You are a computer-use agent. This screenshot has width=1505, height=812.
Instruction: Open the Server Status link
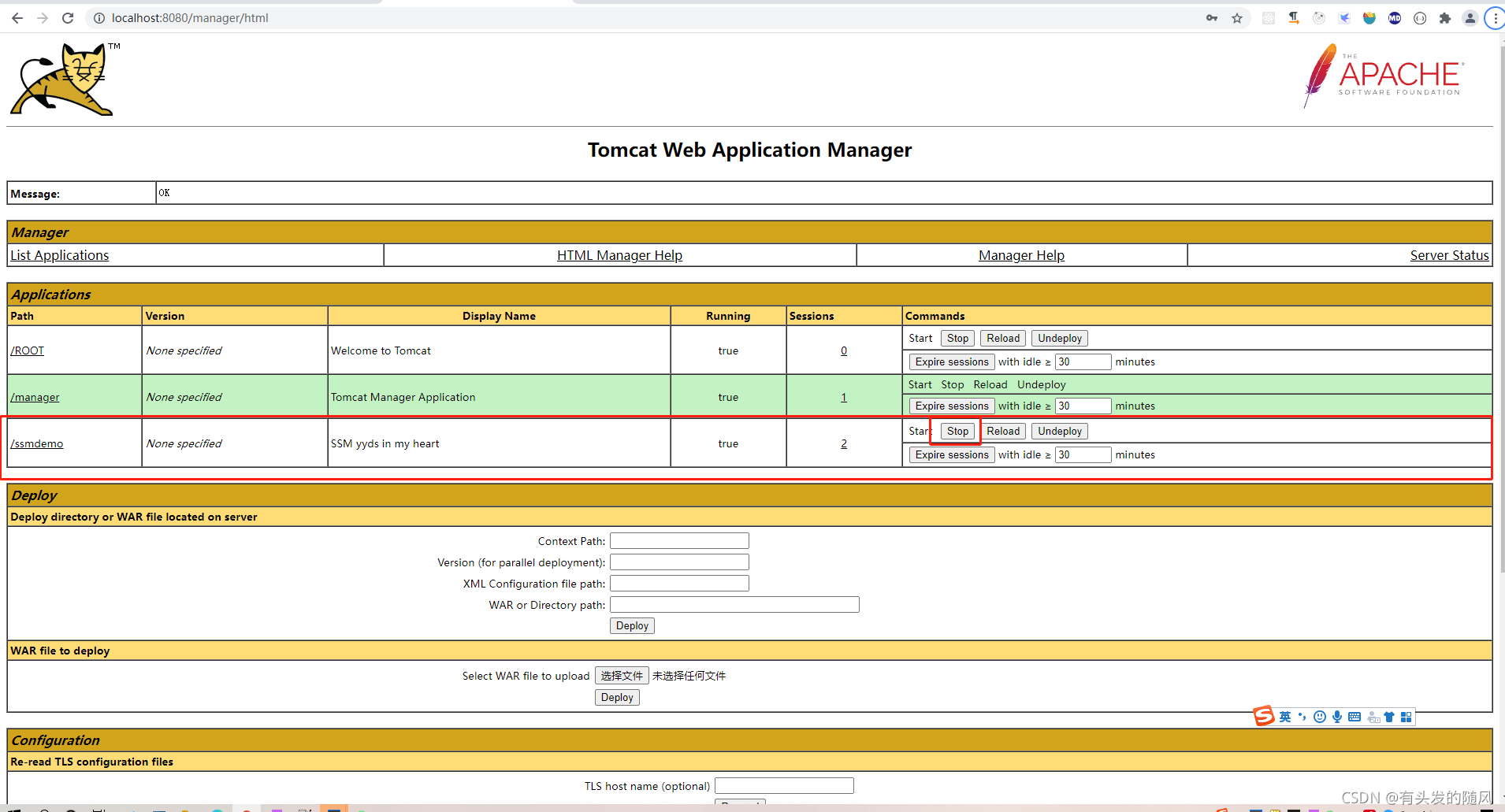(x=1449, y=255)
